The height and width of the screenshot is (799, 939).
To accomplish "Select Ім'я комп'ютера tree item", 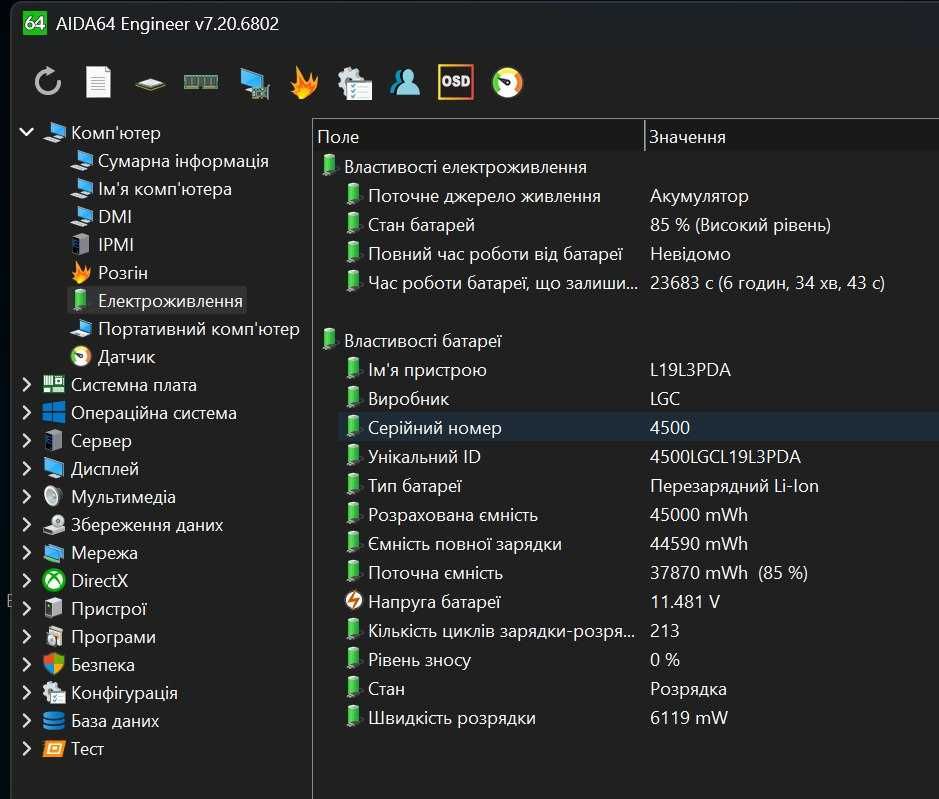I will 151,189.
